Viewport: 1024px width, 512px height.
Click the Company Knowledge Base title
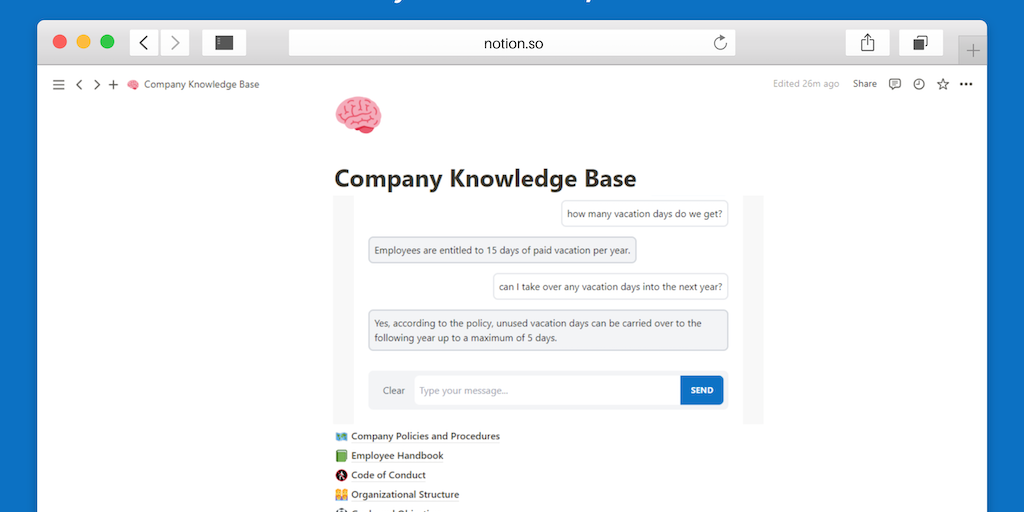(x=485, y=178)
